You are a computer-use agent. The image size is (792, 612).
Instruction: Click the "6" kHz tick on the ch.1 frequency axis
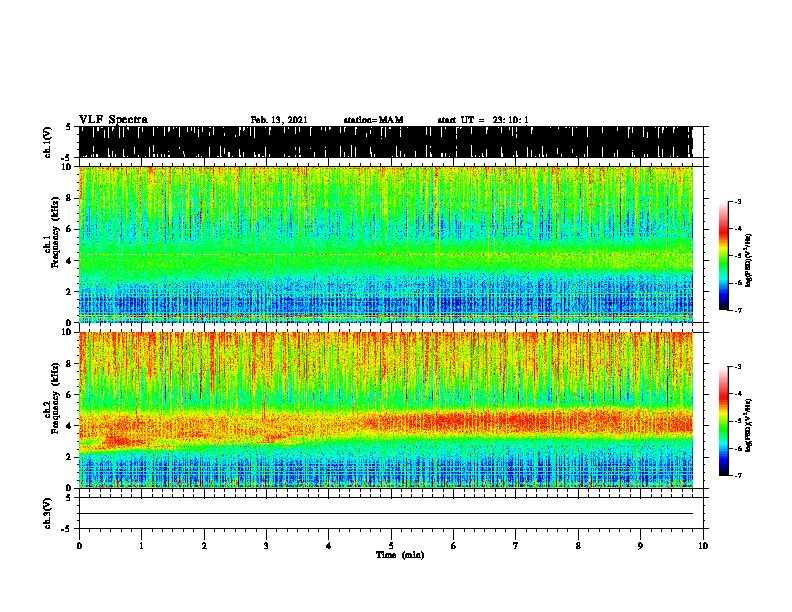71,229
